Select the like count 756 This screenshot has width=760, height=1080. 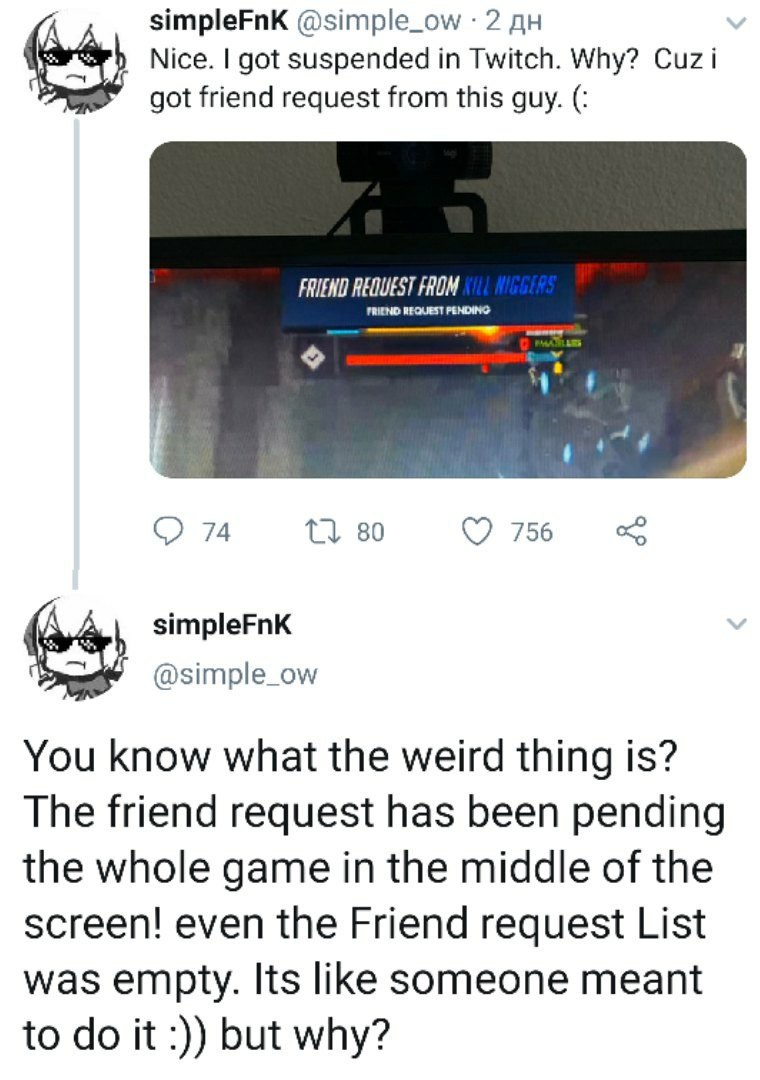(x=532, y=532)
